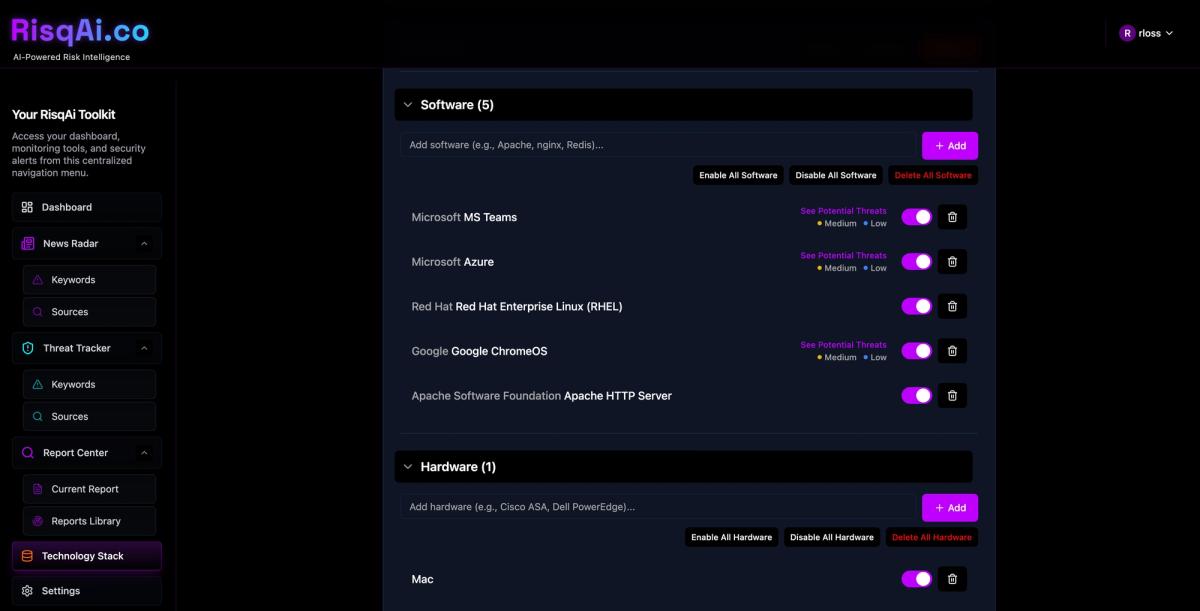The width and height of the screenshot is (1200, 611).
Task: Click Threat Tracker Keywords triangle icon
Action: pos(38,384)
